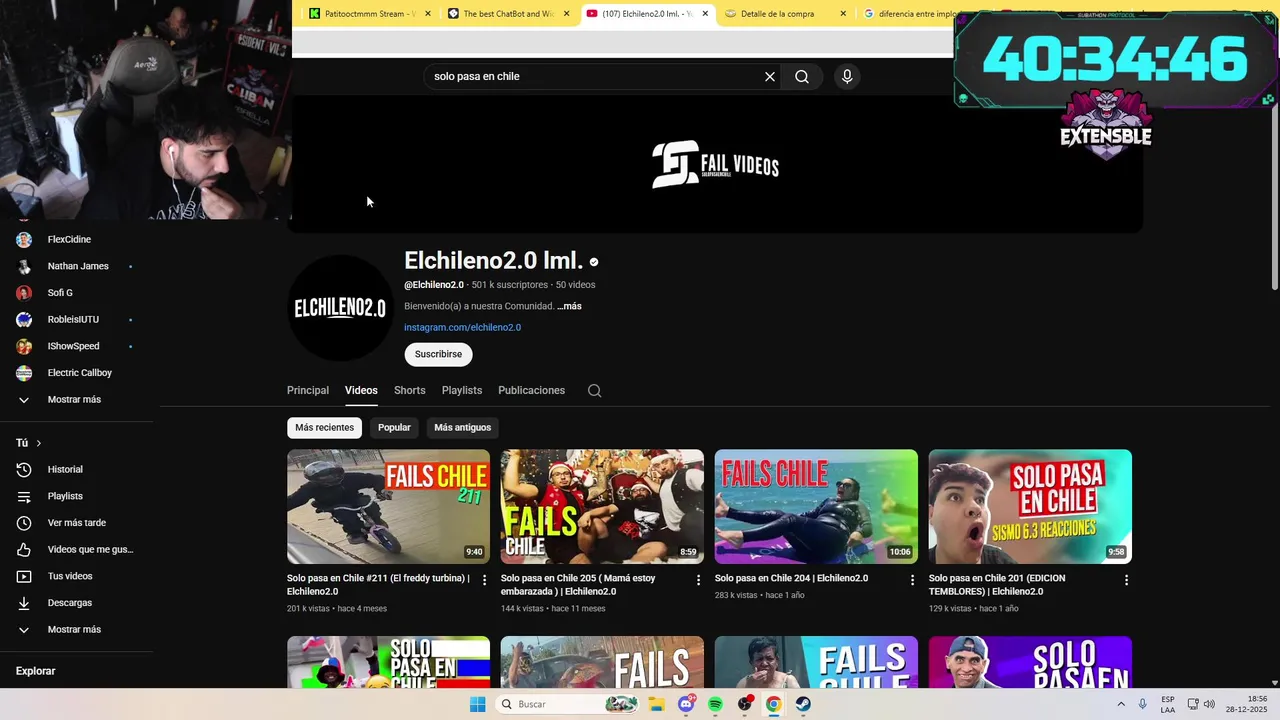Open OBS Studio from taskbar
Viewport: 1280px width, 720px height.
pos(745,704)
